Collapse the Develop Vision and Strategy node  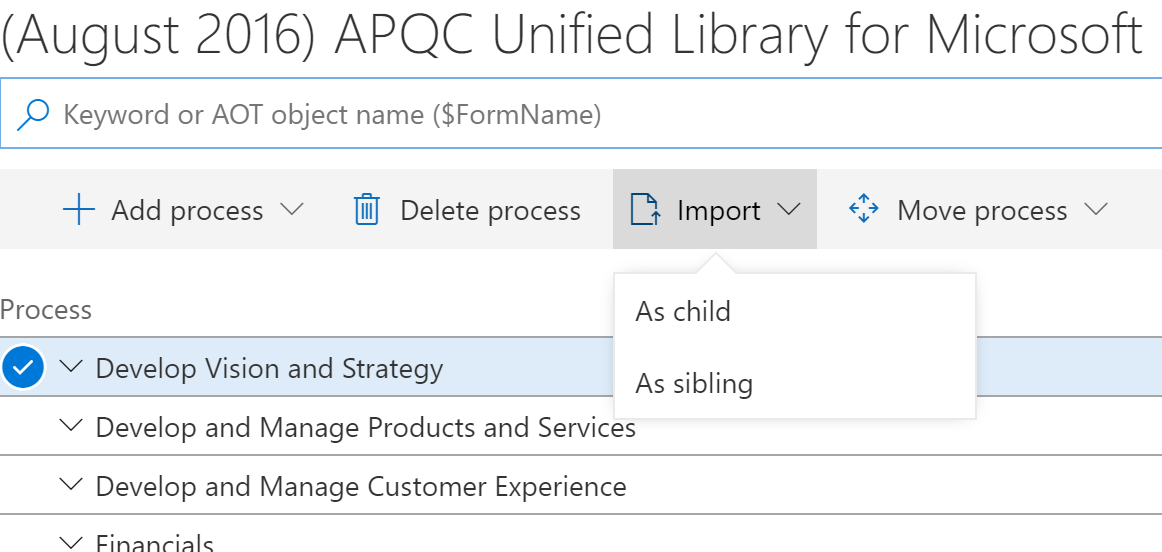point(70,367)
